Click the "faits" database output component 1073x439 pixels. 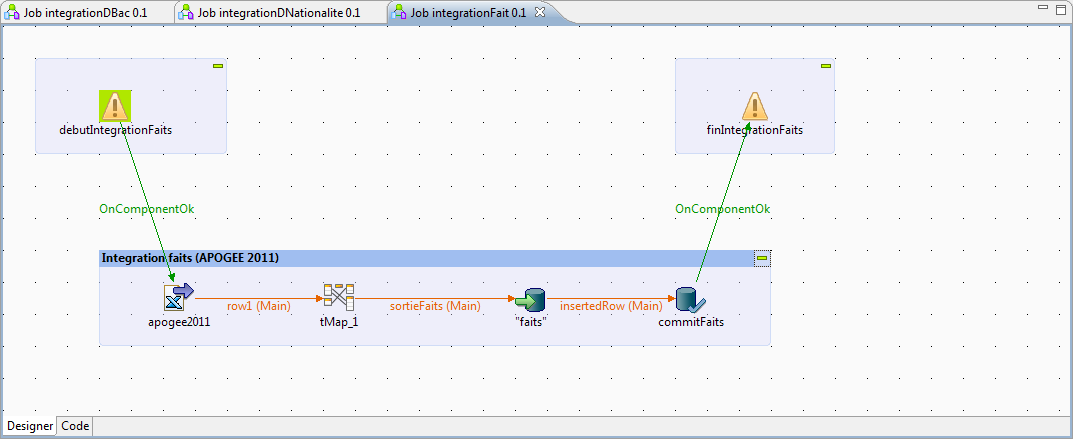(529, 298)
